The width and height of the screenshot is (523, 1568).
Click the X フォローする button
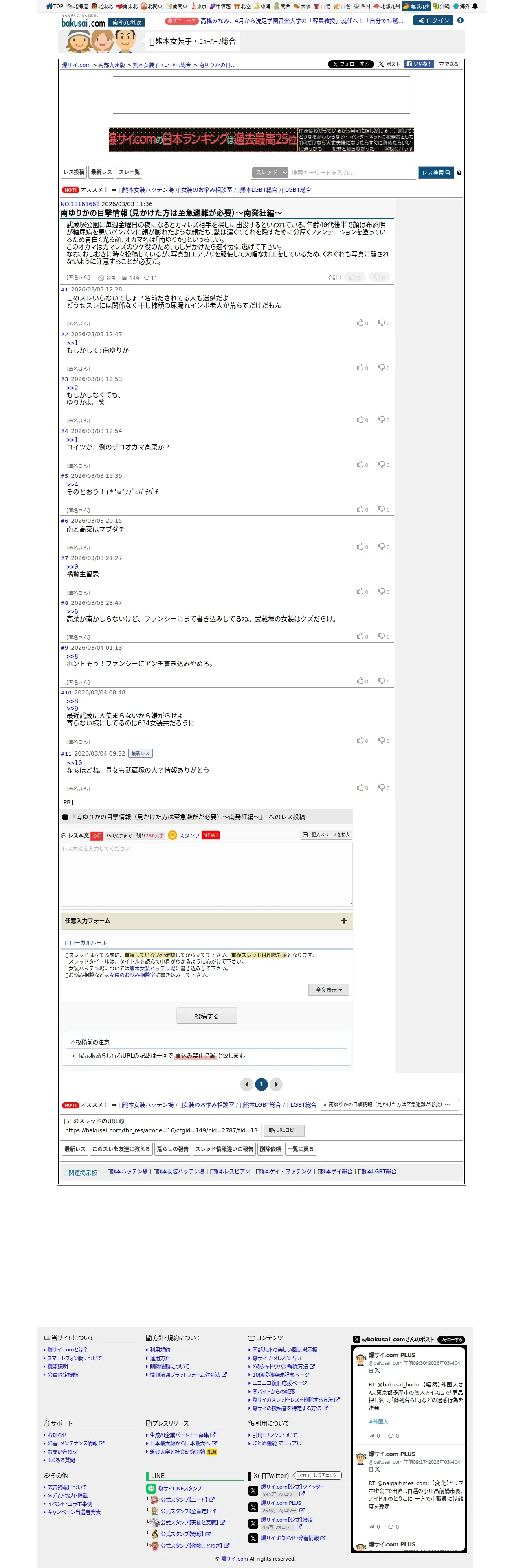pyautogui.click(x=350, y=64)
